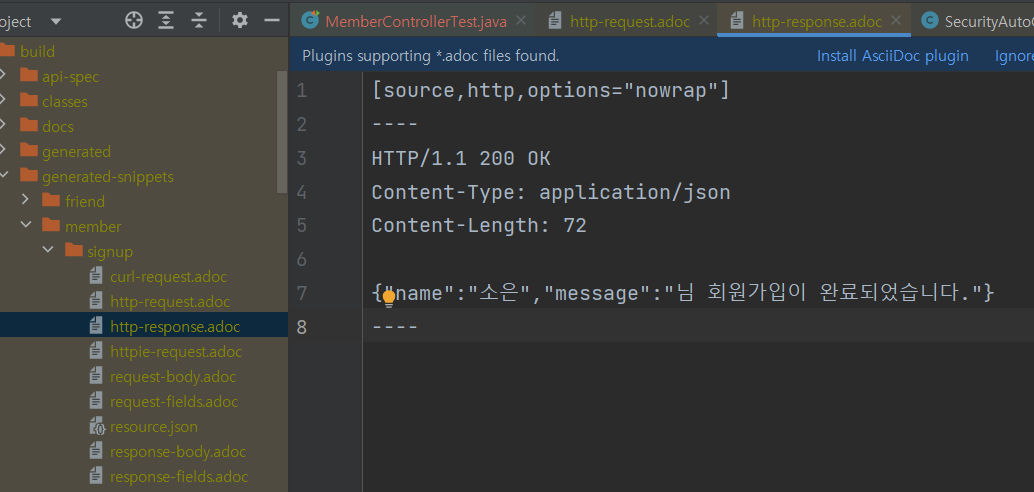
Task: Open the Project view dropdown arrow
Action: pyautogui.click(x=55, y=21)
